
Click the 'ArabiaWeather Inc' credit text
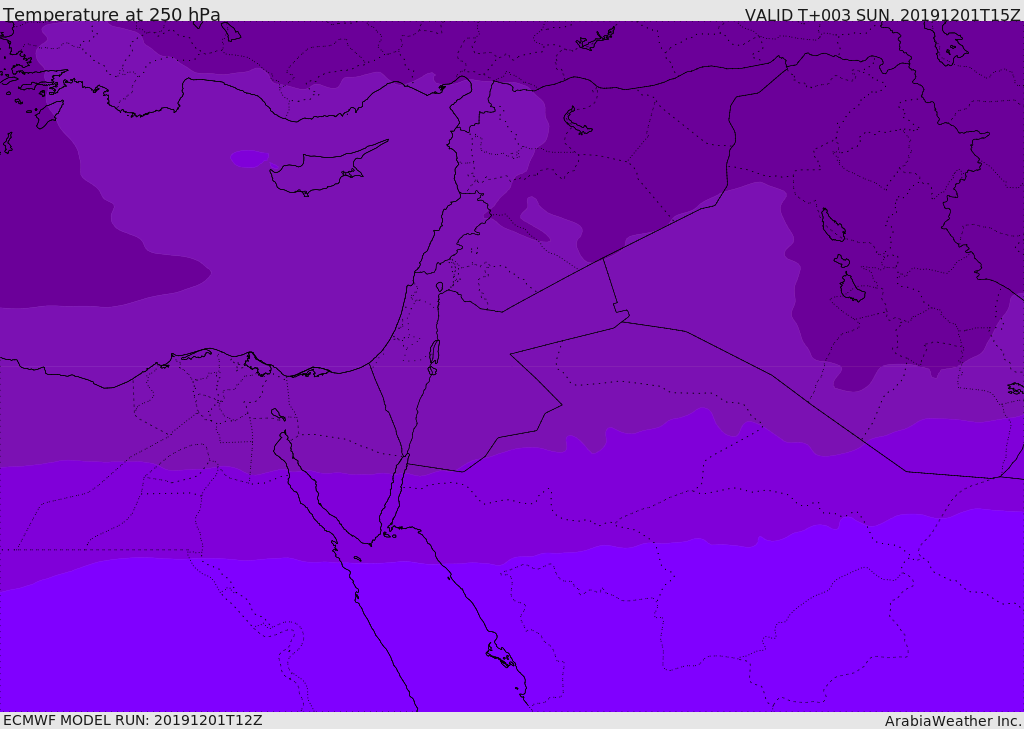(952, 721)
